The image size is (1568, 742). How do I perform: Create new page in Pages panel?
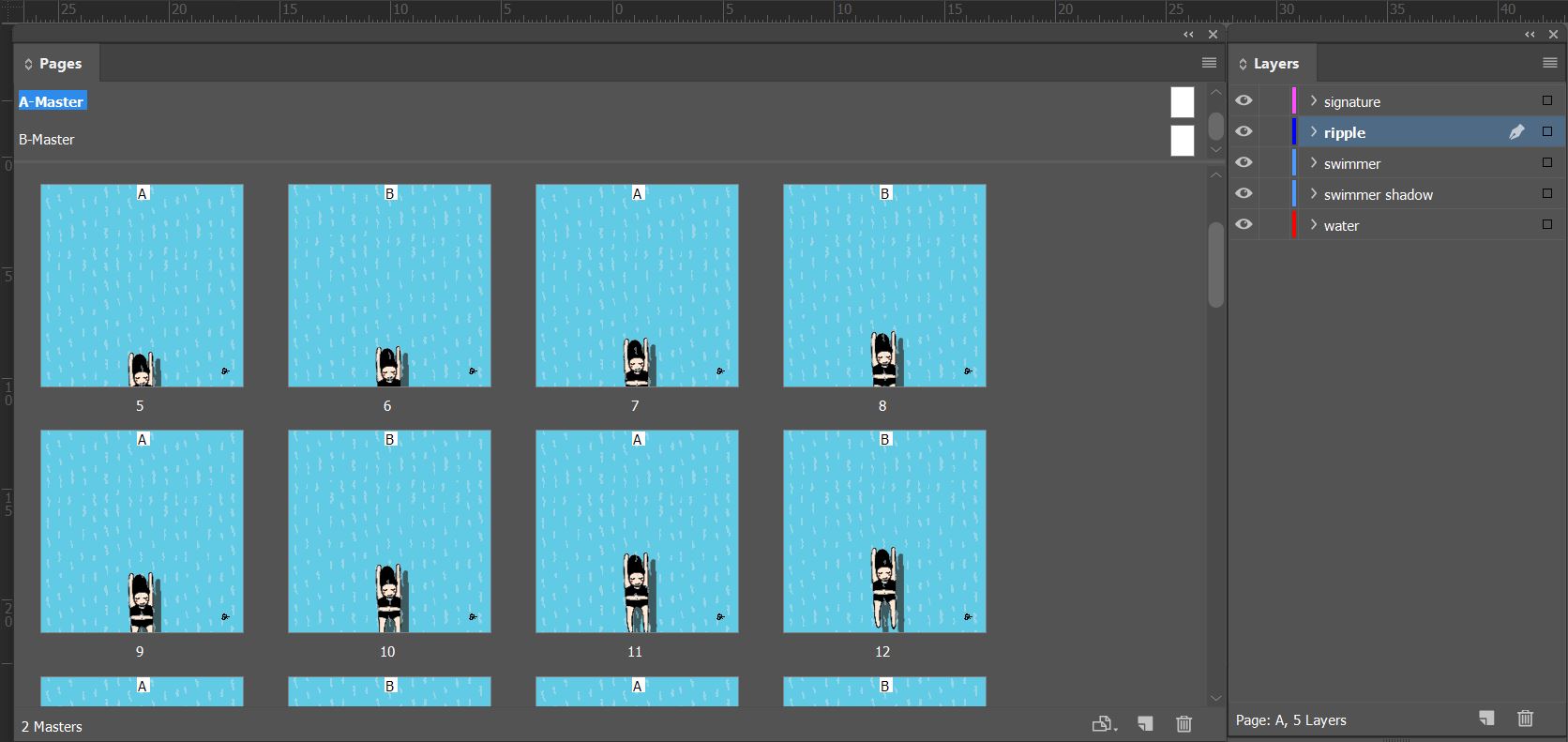click(x=1145, y=724)
